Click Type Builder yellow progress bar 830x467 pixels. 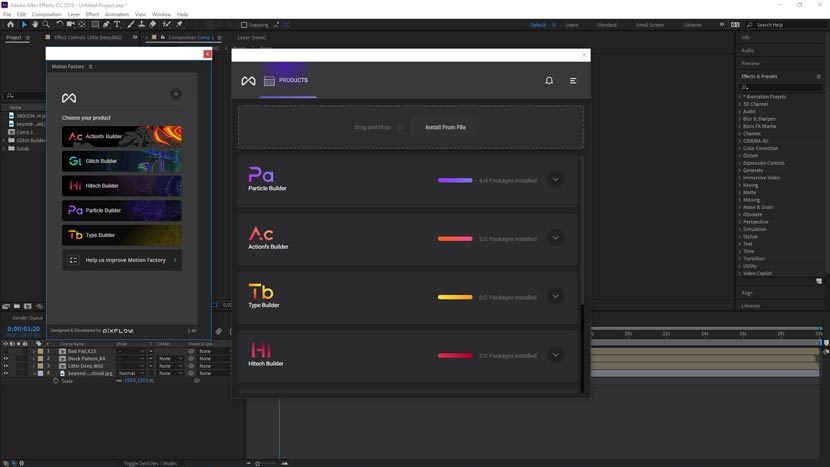click(x=455, y=297)
